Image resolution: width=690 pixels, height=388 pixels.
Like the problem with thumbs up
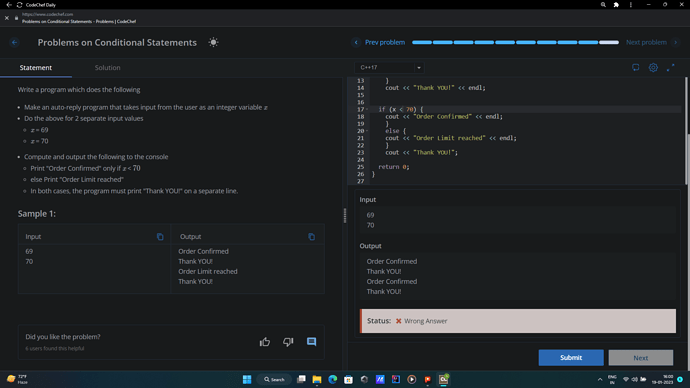tap(265, 342)
